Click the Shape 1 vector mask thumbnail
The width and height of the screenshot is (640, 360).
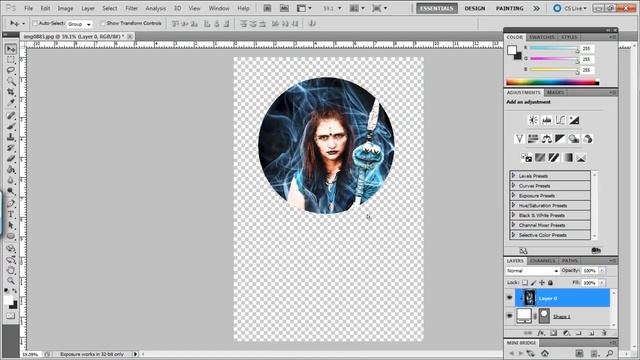pos(544,316)
